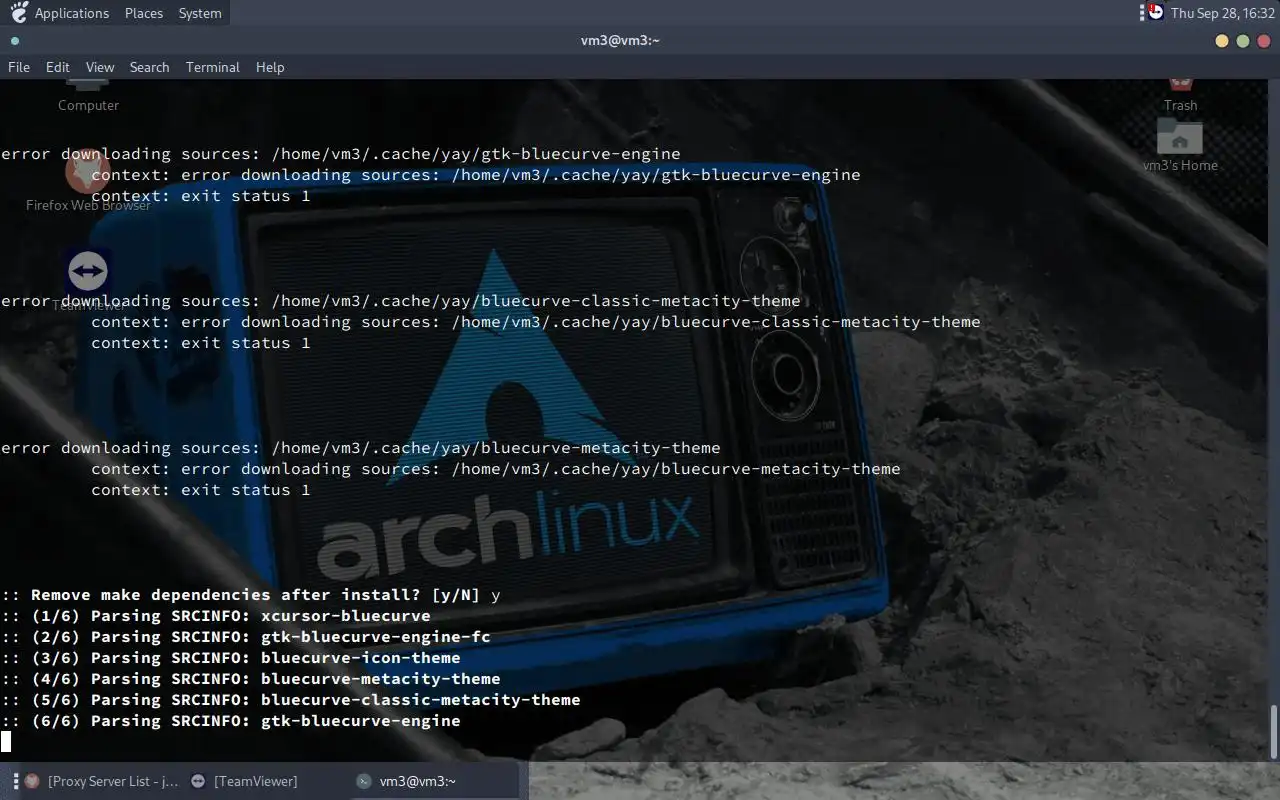Click the Firefox icon in taskbar Proxy button
Image resolution: width=1280 pixels, height=800 pixels.
click(32, 781)
